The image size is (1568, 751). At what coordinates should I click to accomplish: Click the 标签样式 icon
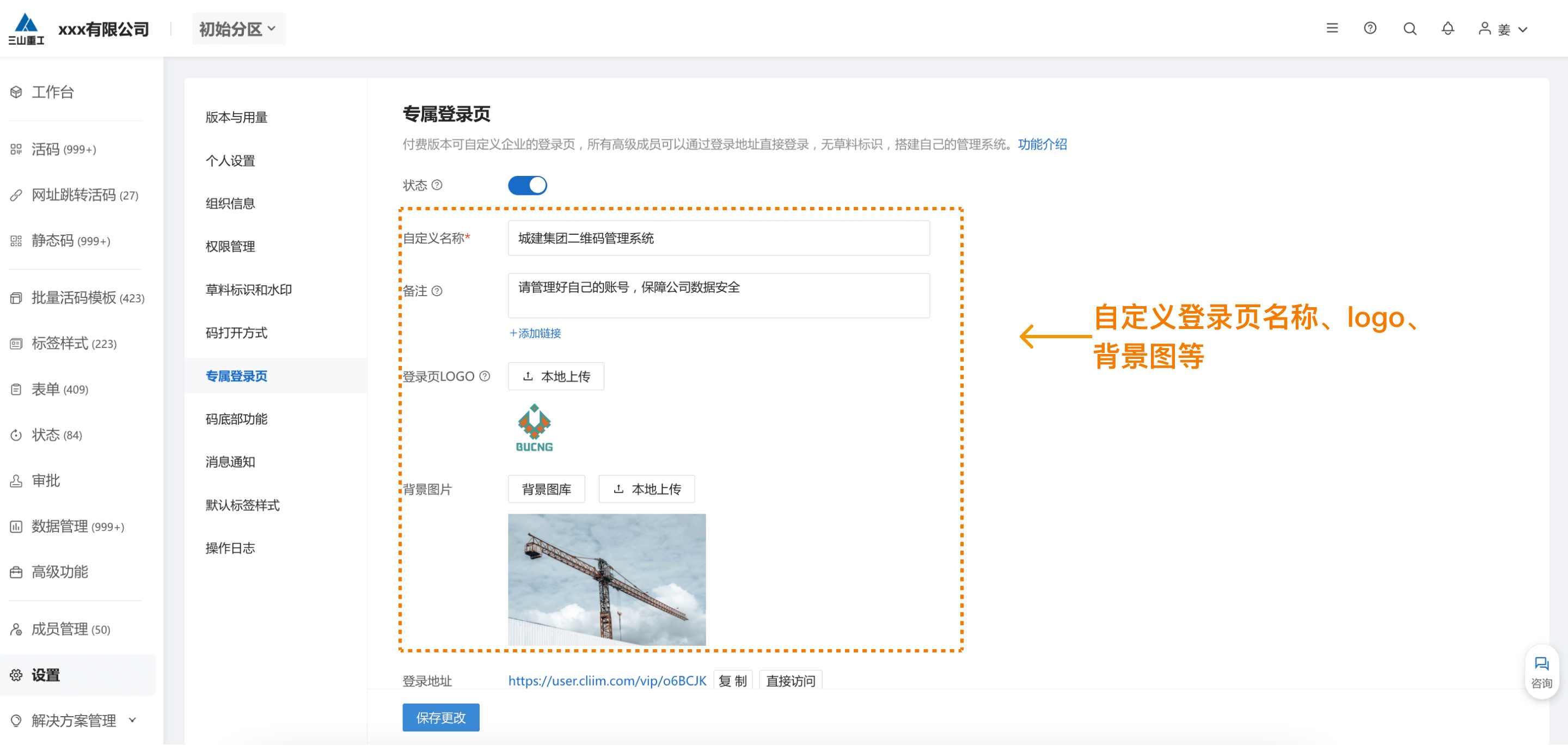[16, 344]
